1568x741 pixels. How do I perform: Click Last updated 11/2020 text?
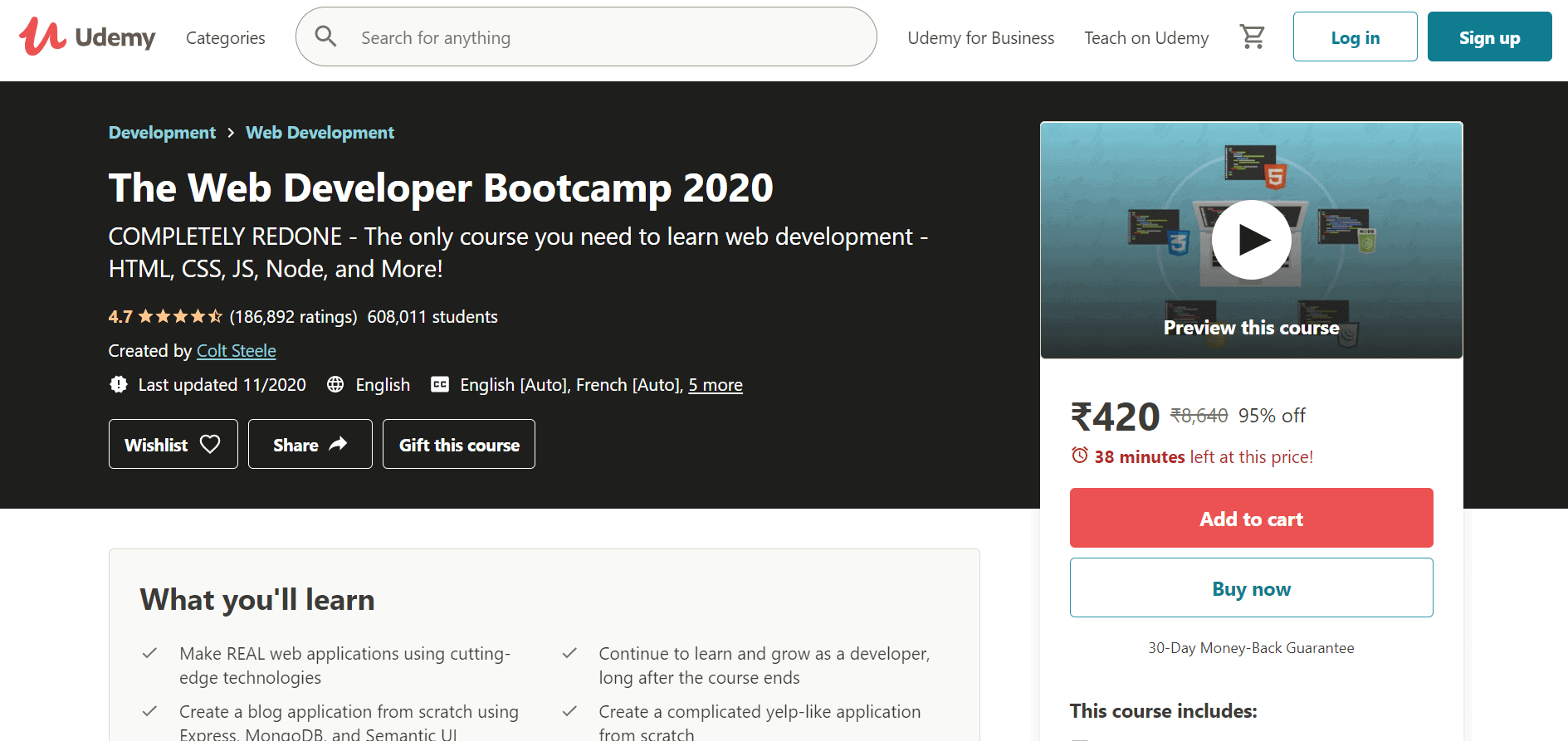(x=222, y=385)
